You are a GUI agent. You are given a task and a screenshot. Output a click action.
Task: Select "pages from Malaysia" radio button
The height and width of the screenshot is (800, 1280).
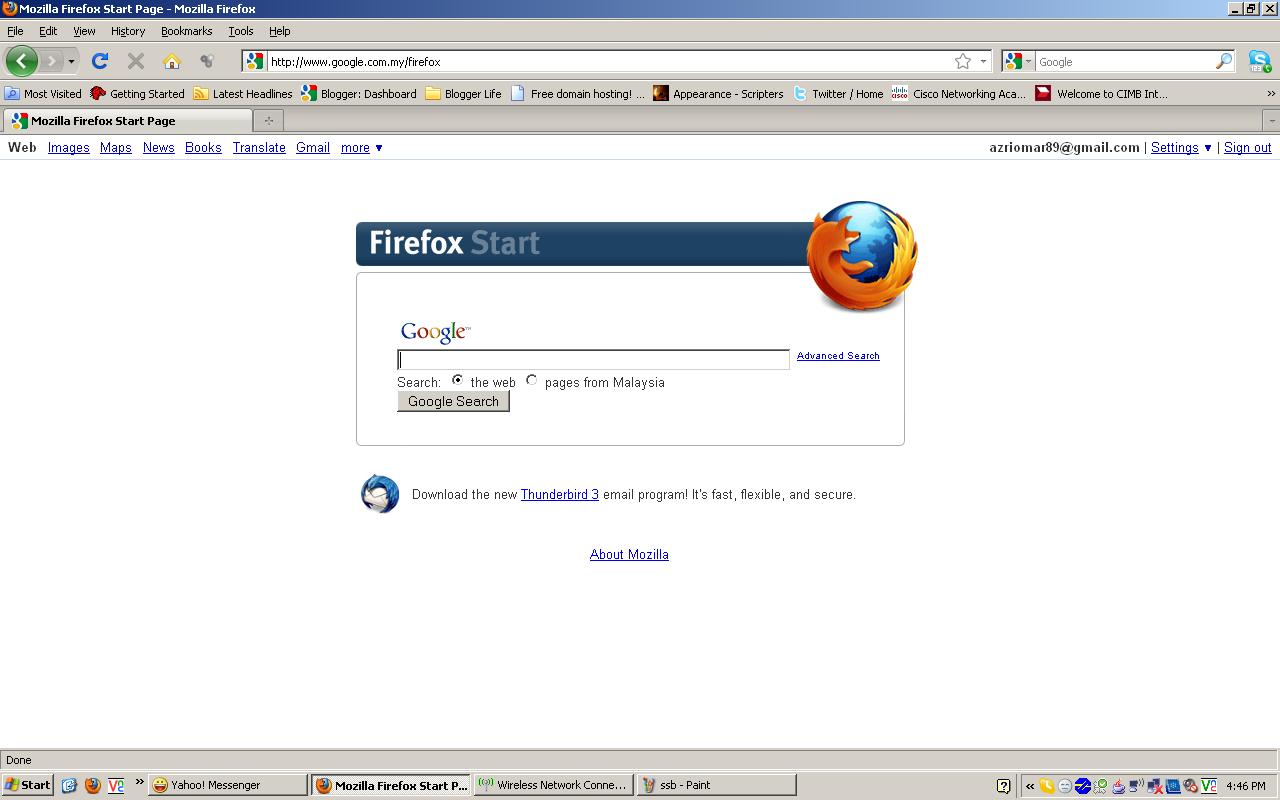click(532, 380)
